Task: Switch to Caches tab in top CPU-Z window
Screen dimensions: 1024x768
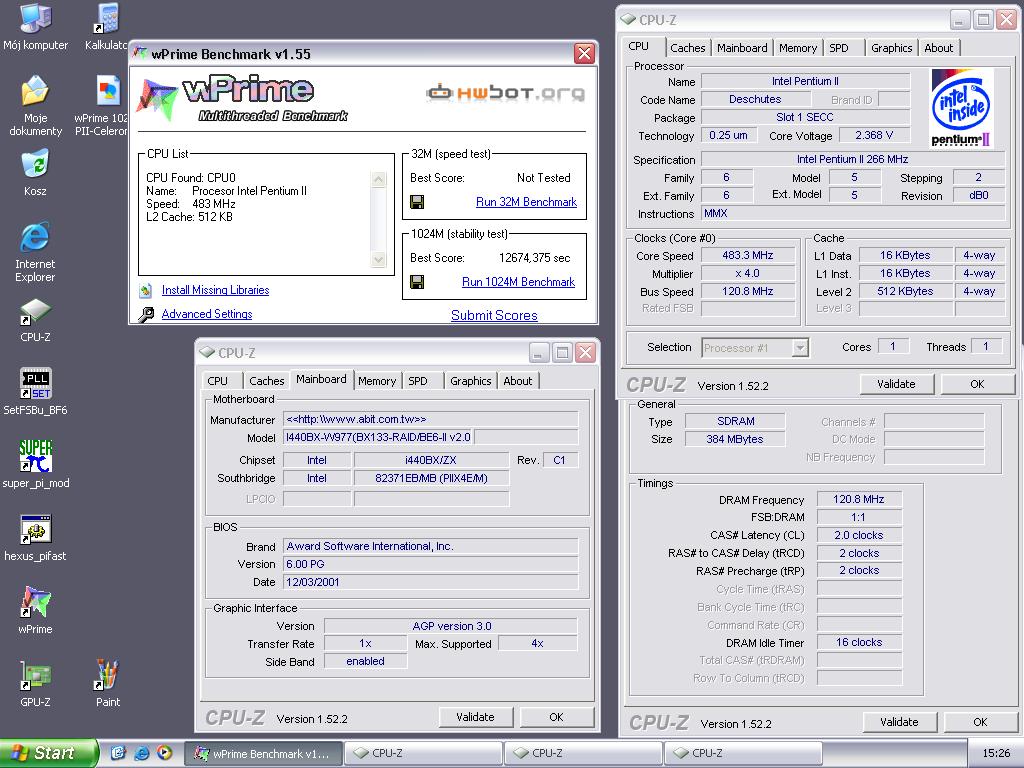Action: click(x=688, y=48)
